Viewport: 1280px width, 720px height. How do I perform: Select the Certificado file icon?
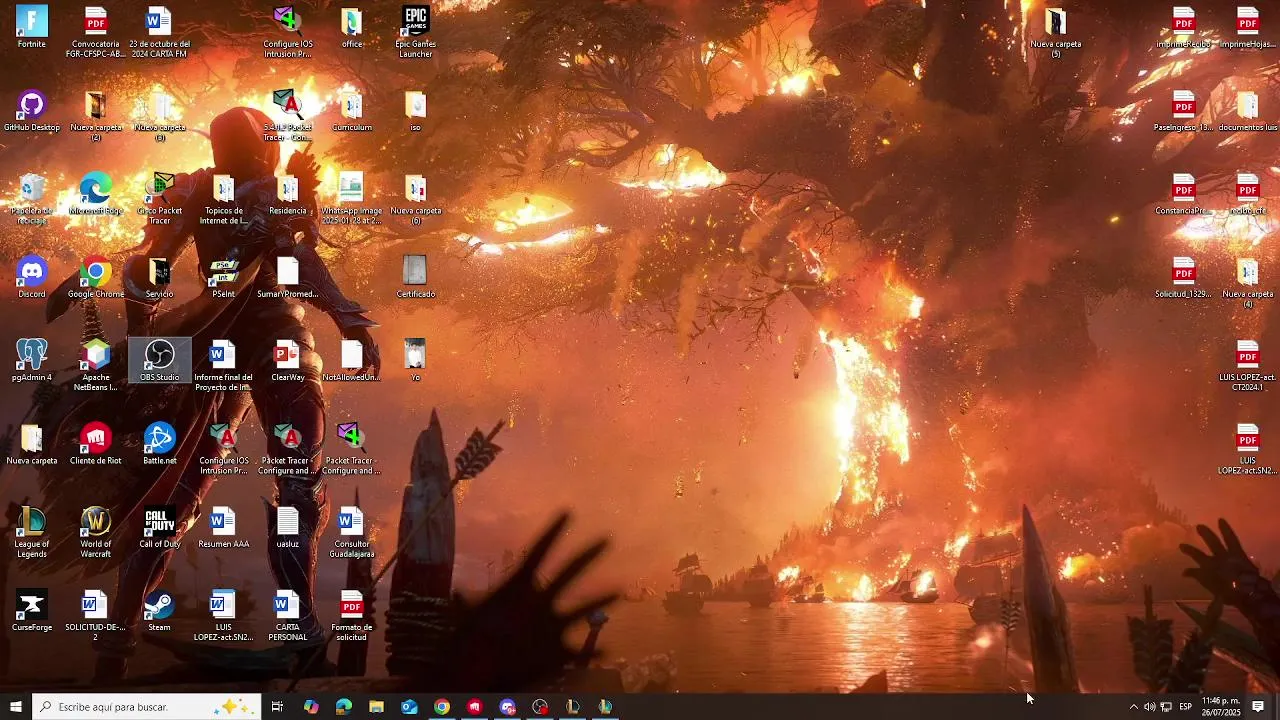click(416, 277)
